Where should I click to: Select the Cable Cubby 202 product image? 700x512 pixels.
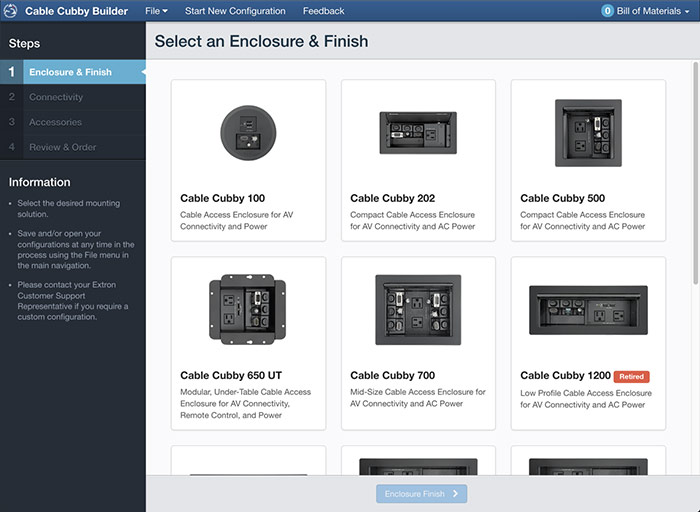tap(418, 133)
